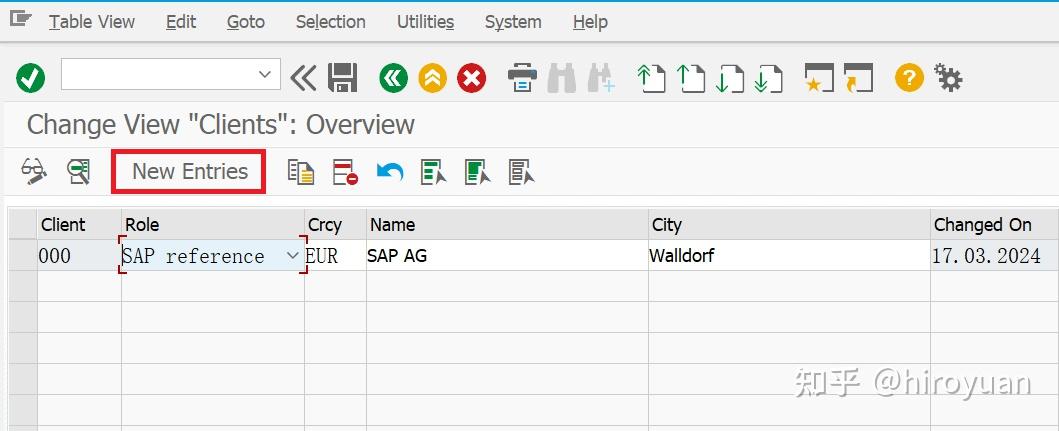Click the 17.03.2024 date cell
1059x431 pixels.
(994, 255)
